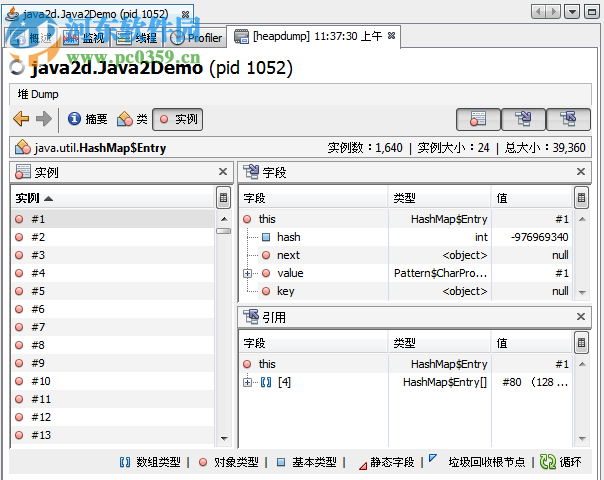Toggle the fields panel toolbar button
This screenshot has height=480, width=604.
[523, 119]
